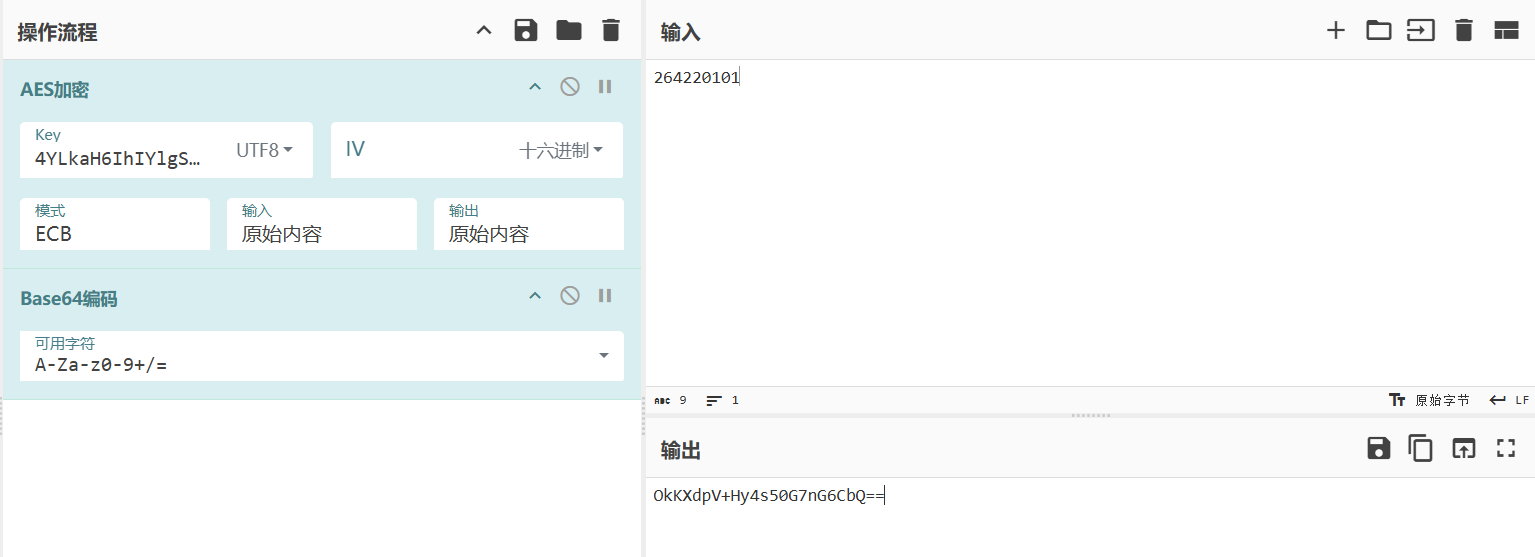
Task: Save output to file
Action: (x=1379, y=448)
